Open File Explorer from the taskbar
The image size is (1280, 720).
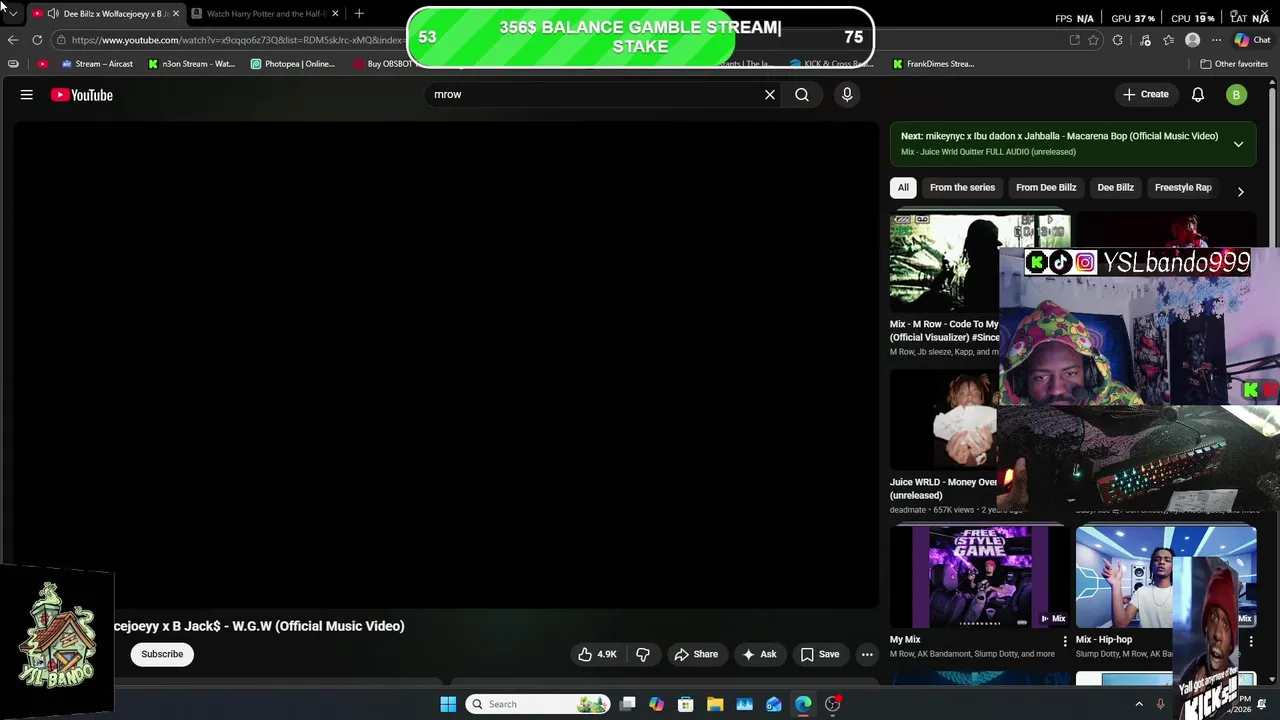click(x=715, y=704)
